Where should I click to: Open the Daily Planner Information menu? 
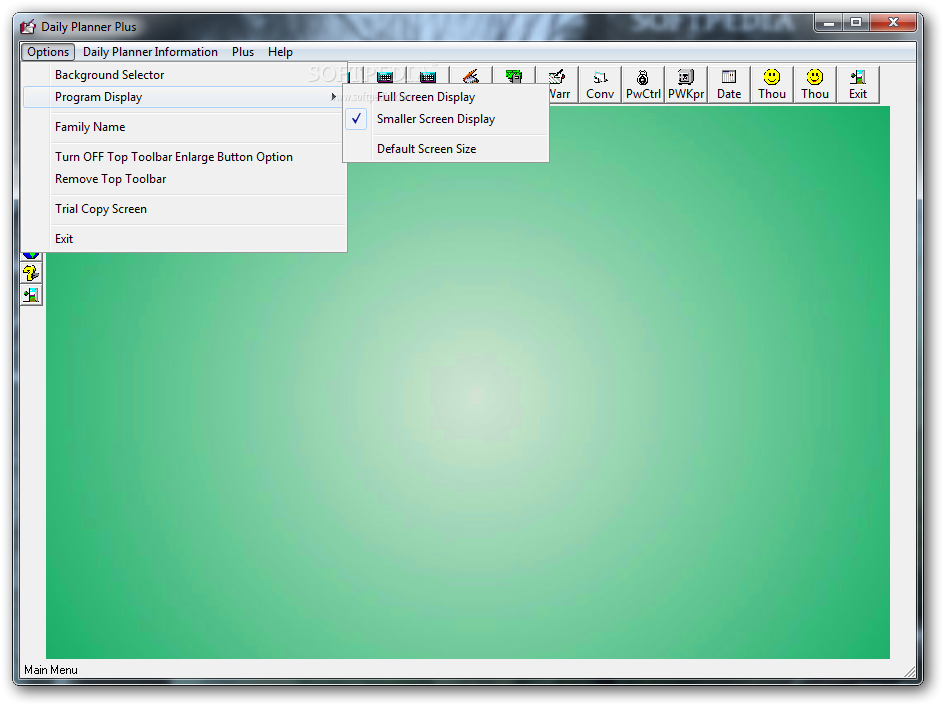tap(150, 52)
